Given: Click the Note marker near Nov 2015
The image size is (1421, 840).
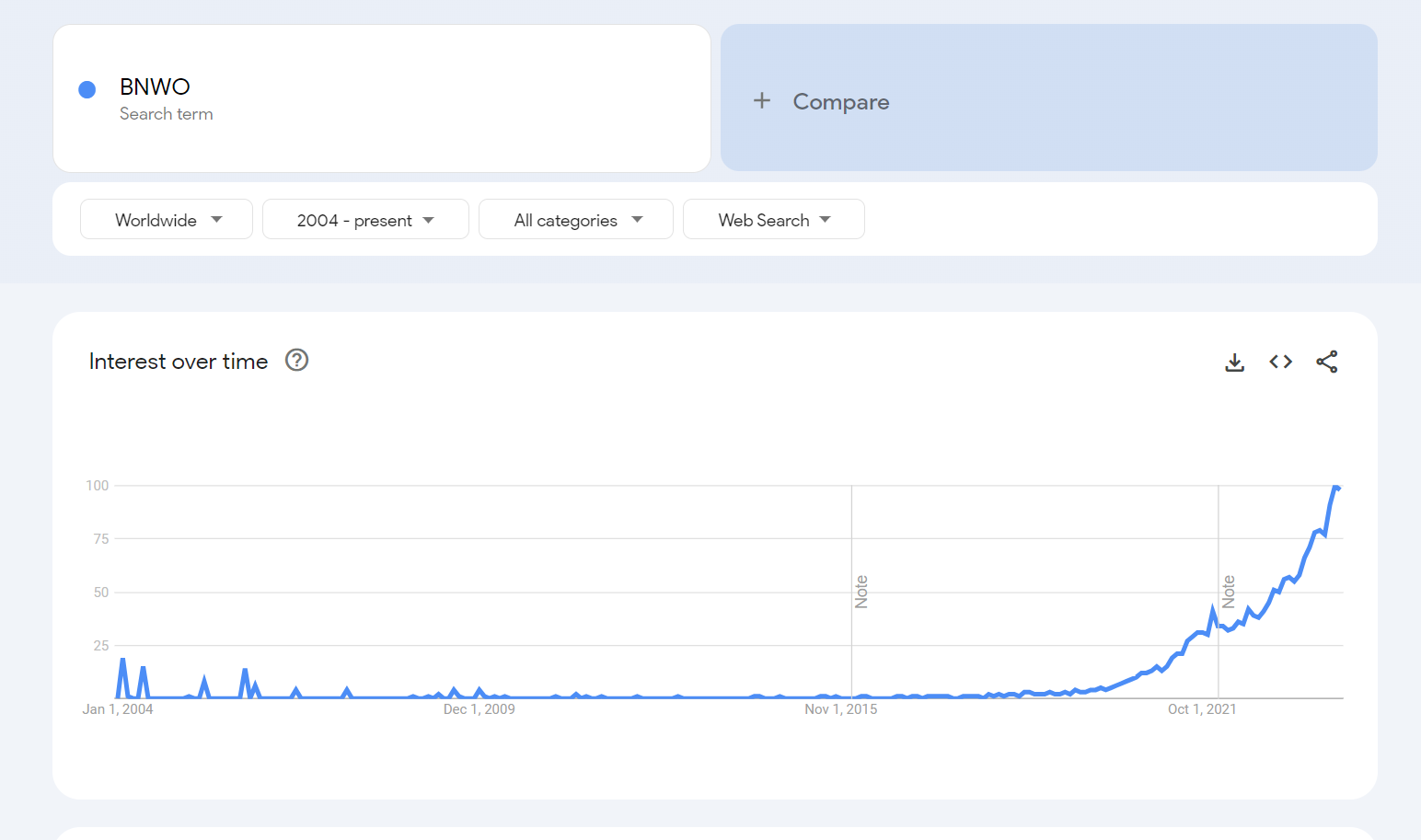Looking at the screenshot, I should [861, 592].
